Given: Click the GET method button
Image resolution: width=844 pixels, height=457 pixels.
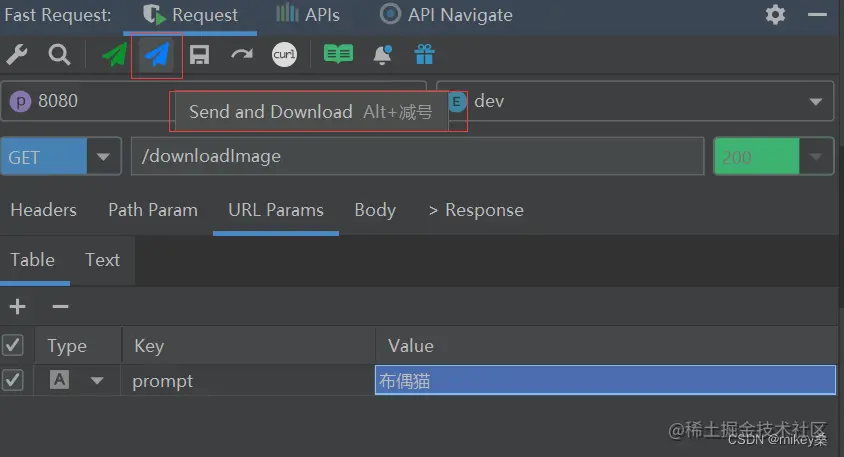Looking at the screenshot, I should pos(44,157).
